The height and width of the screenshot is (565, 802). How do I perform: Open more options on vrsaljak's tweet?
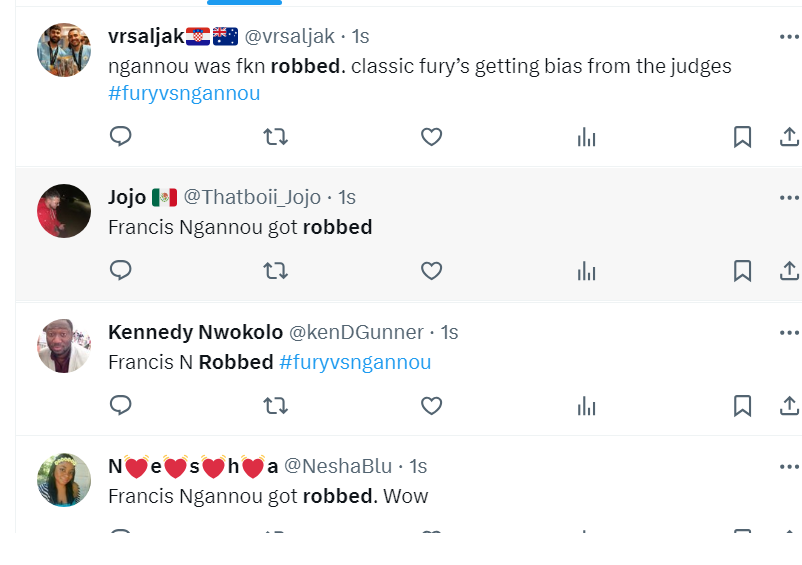789,36
